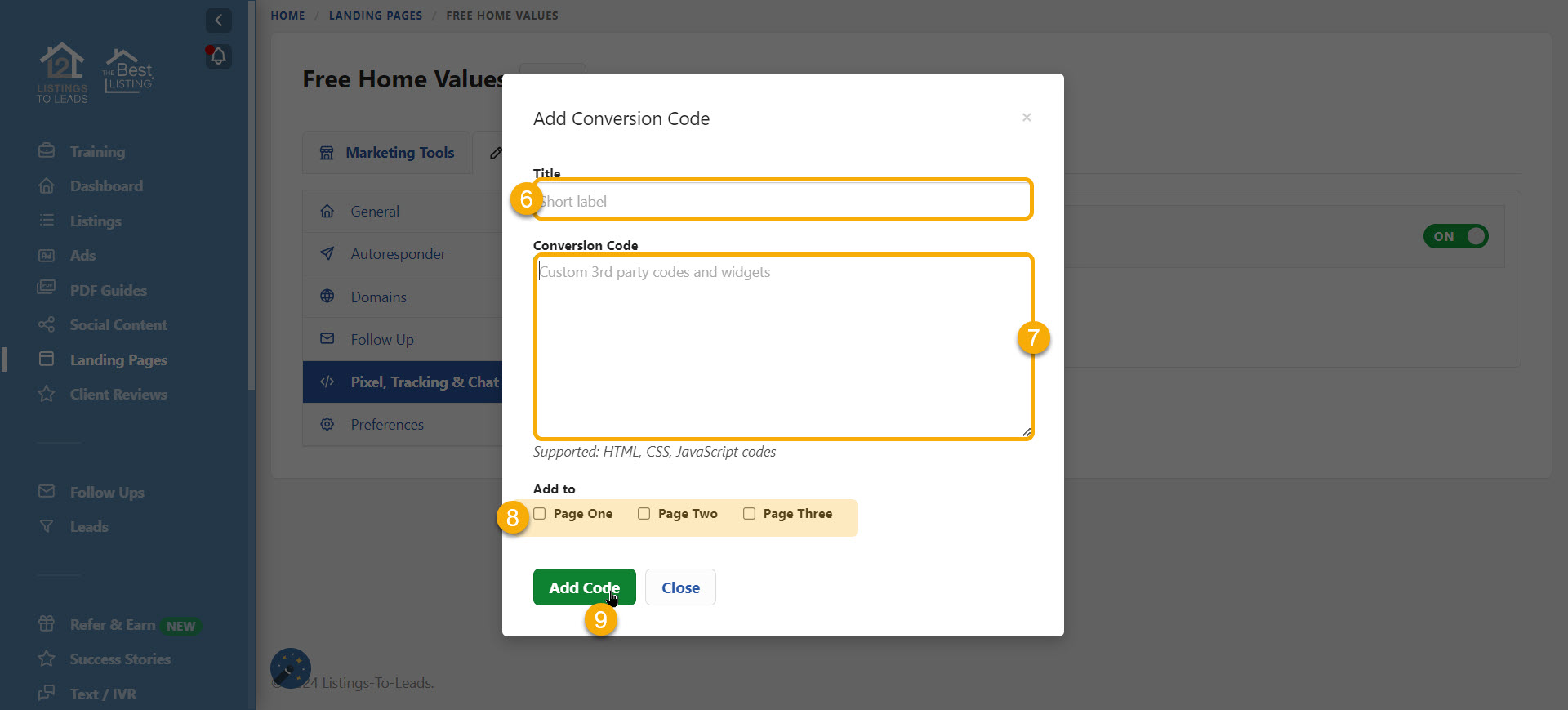The image size is (1568, 710).
Task: Check the Page One checkbox
Action: pyautogui.click(x=540, y=514)
